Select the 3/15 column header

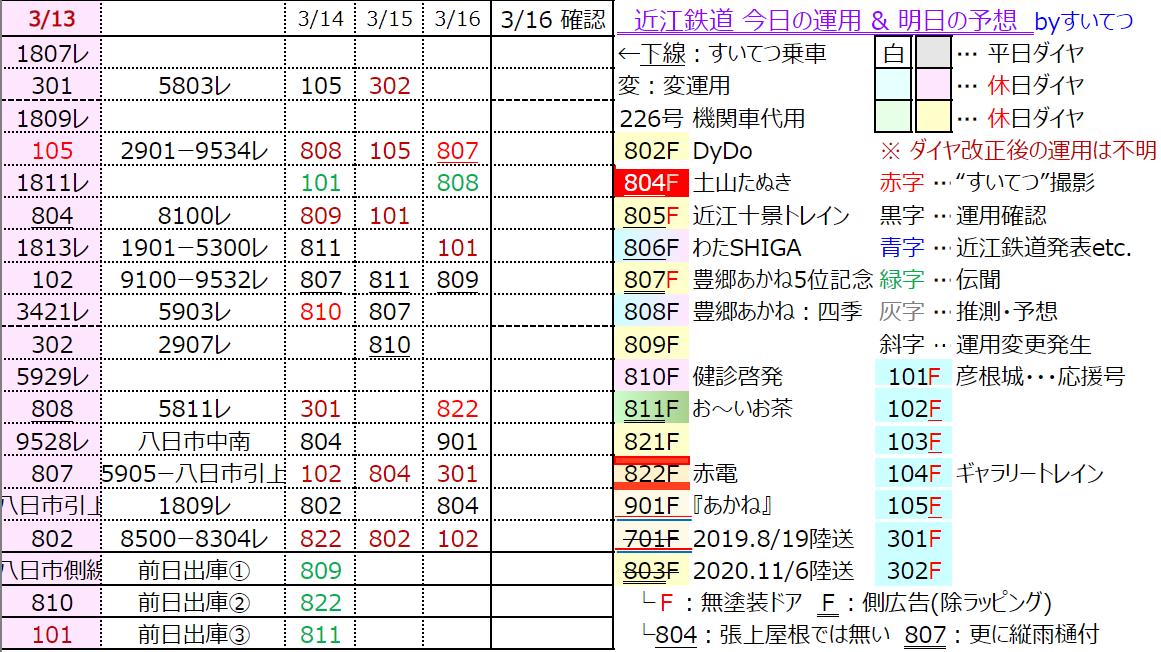[x=389, y=19]
